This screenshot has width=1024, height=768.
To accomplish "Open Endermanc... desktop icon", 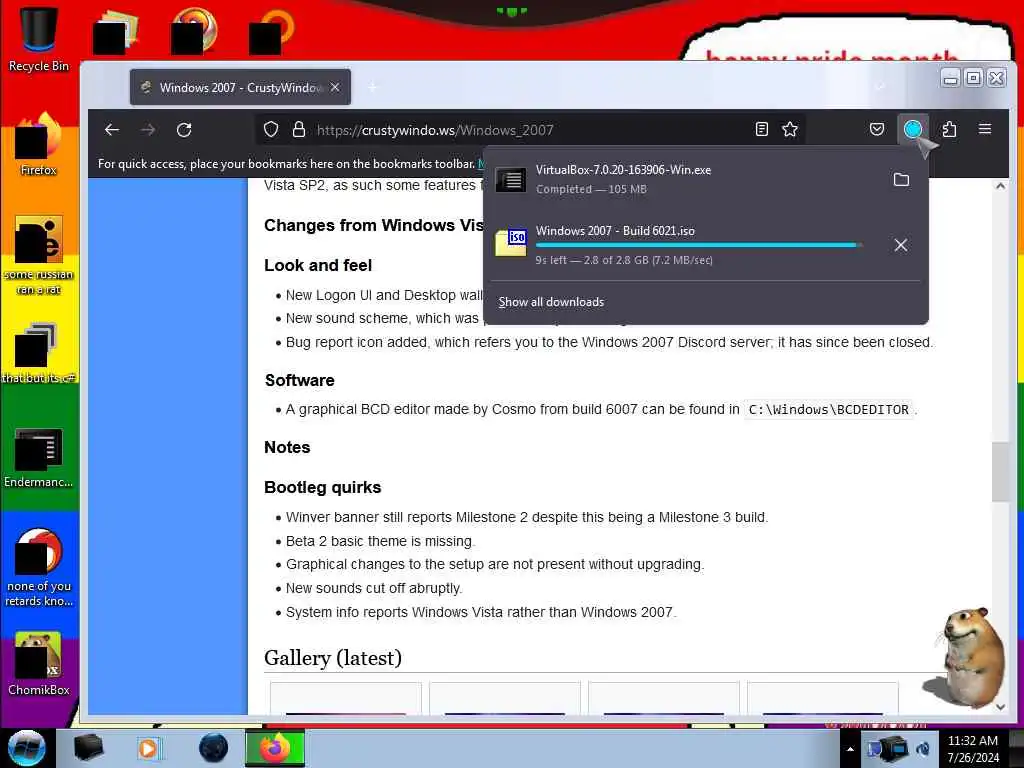I will 39,457.
